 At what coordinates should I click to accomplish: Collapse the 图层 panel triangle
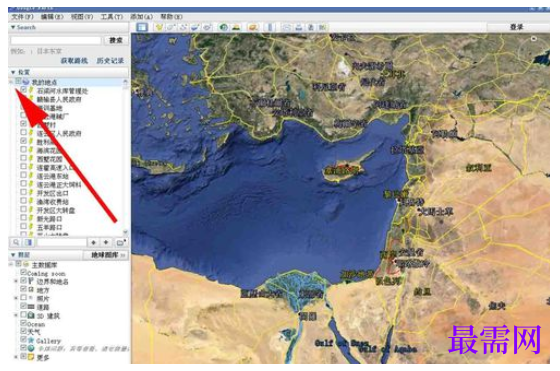(13, 255)
